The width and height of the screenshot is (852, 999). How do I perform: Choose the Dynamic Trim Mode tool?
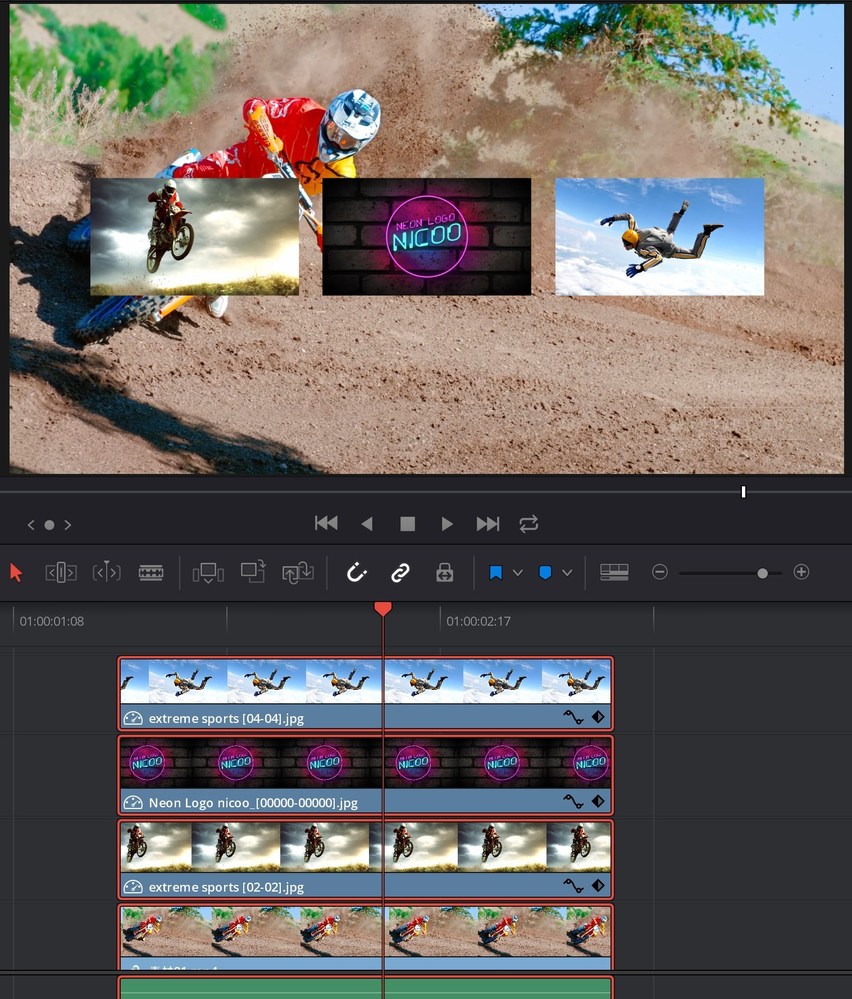point(106,573)
